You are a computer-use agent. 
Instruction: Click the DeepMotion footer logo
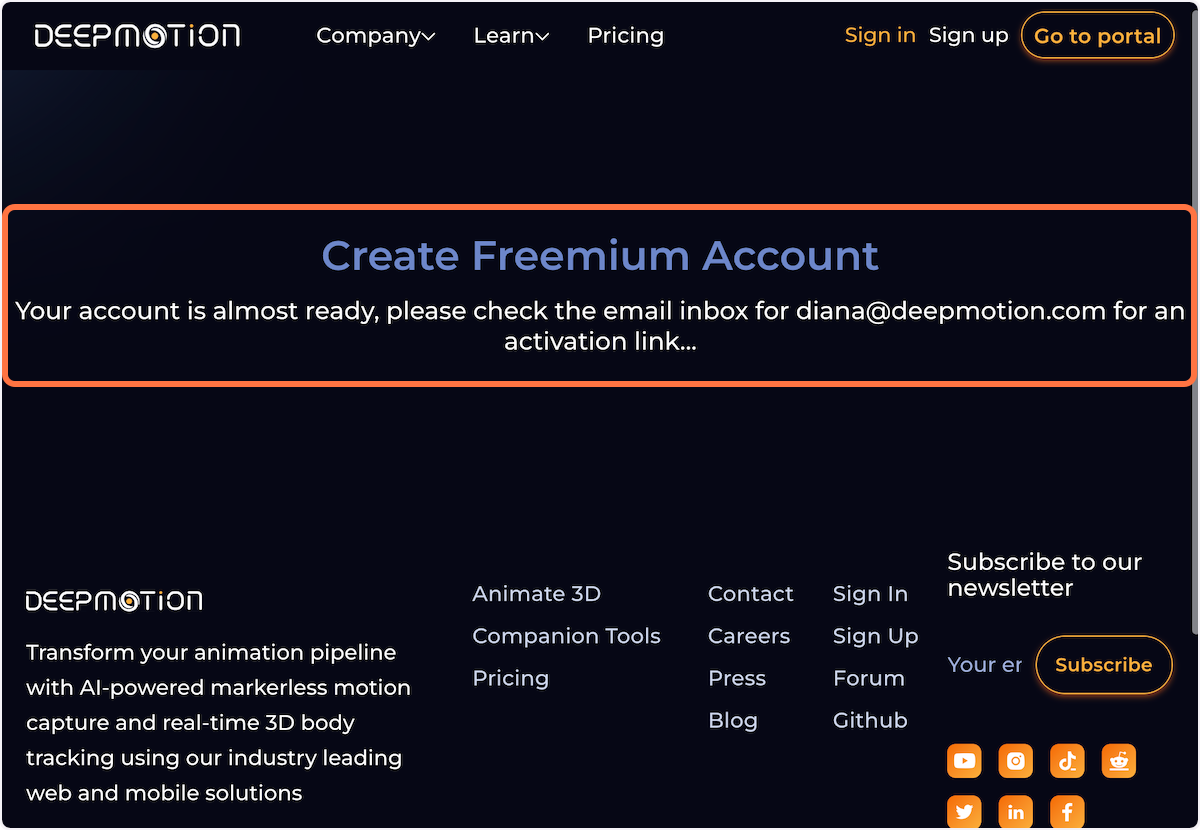pos(113,600)
